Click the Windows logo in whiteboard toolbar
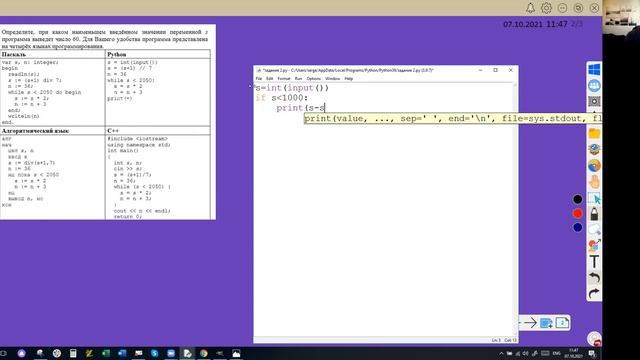The image size is (640, 360). coord(594,69)
